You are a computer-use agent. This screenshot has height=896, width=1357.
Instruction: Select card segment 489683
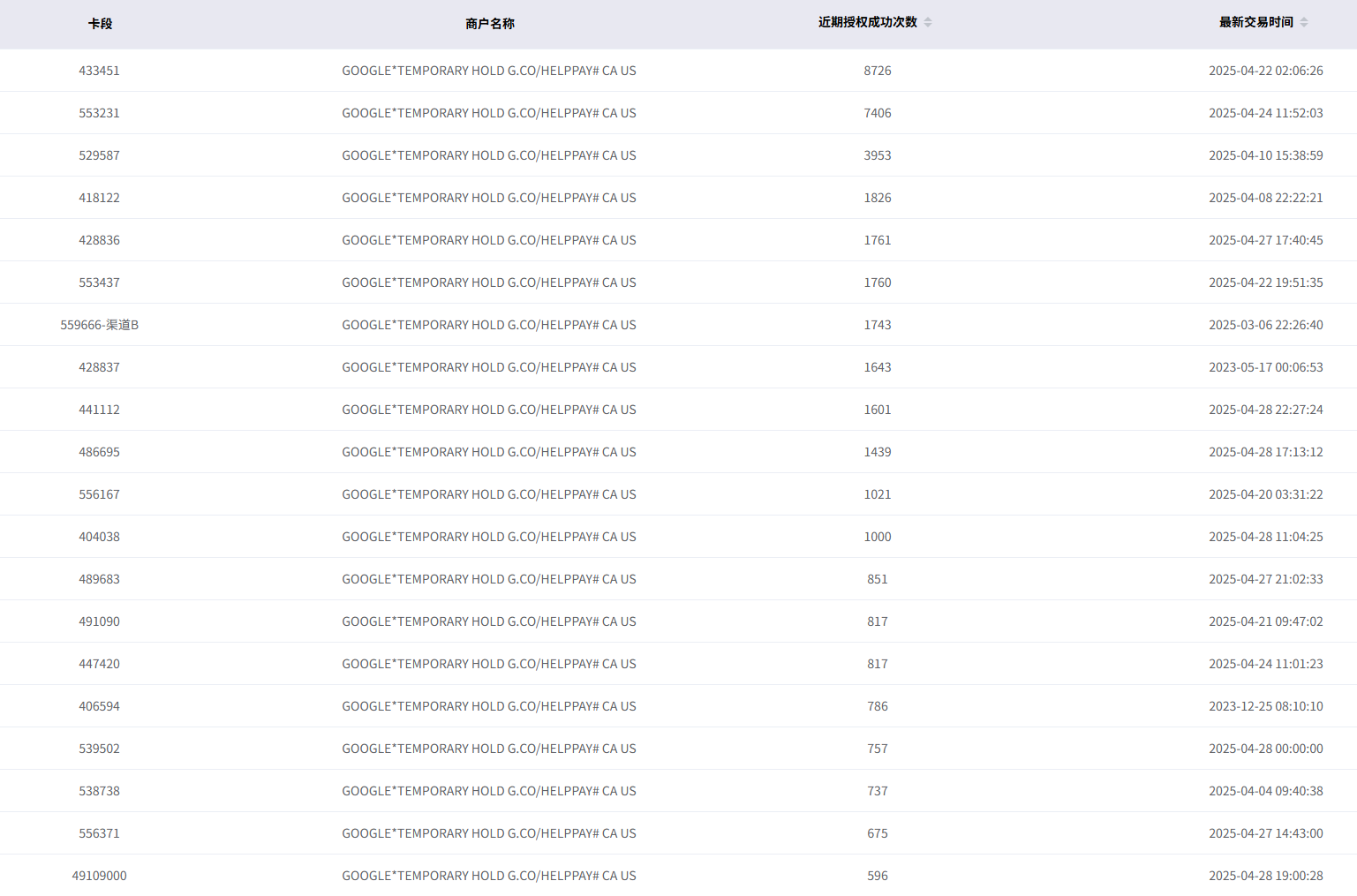click(99, 579)
